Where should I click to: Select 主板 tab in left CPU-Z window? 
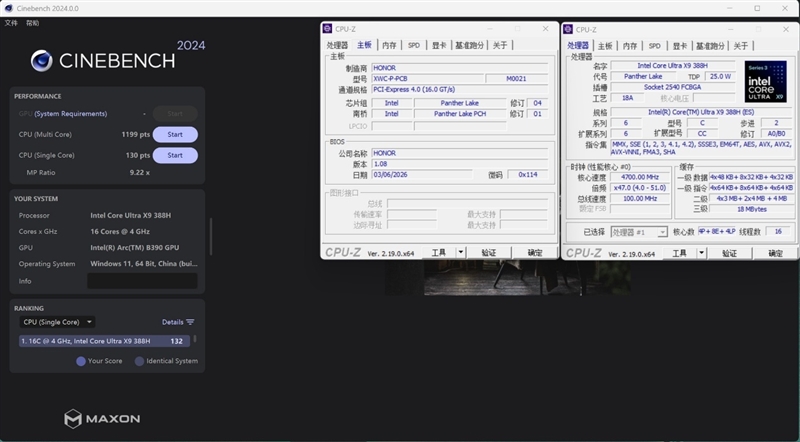[364, 45]
